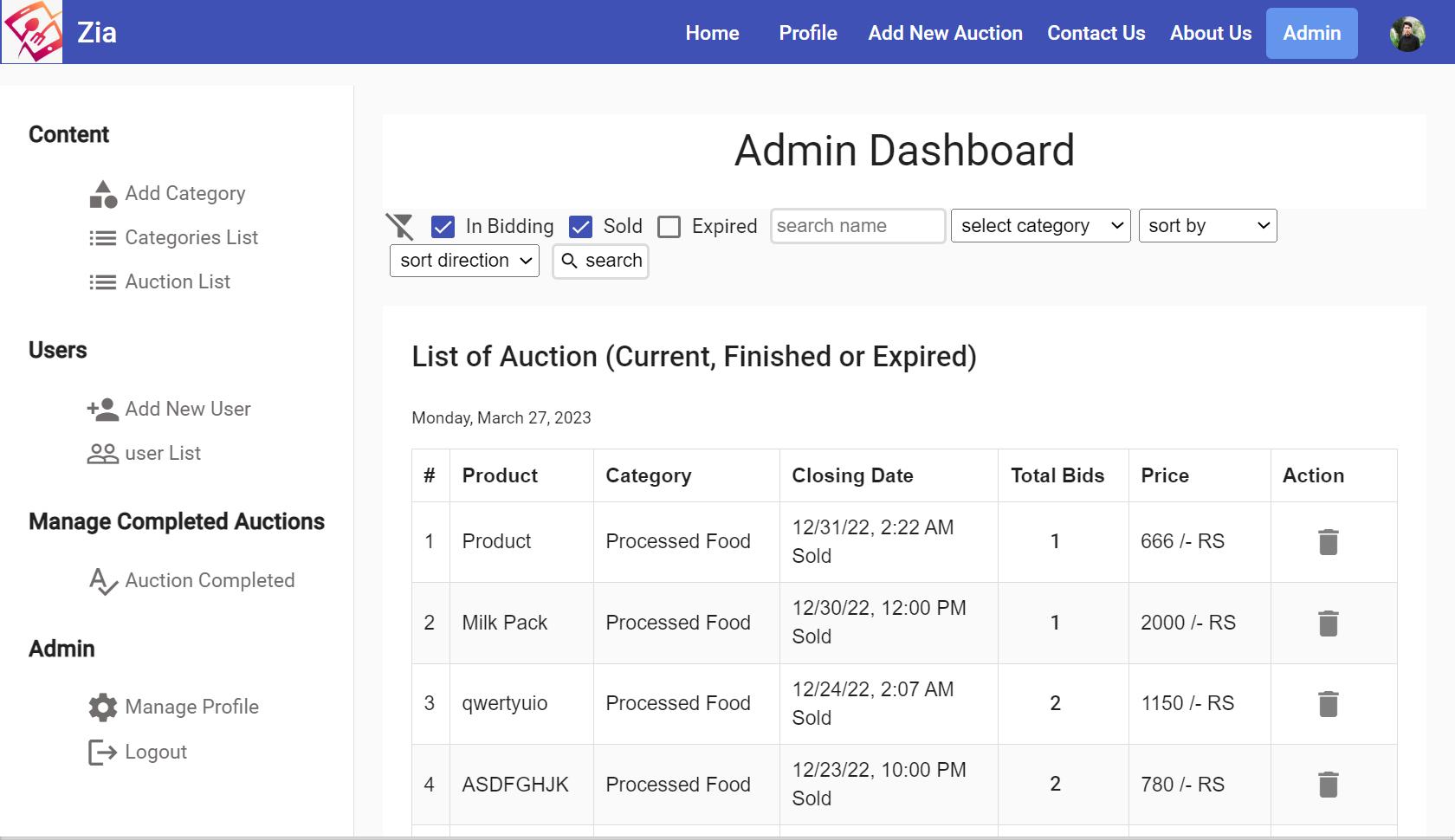This screenshot has height=840, width=1455.
Task: Go to Add New Auction page
Action: [x=945, y=33]
